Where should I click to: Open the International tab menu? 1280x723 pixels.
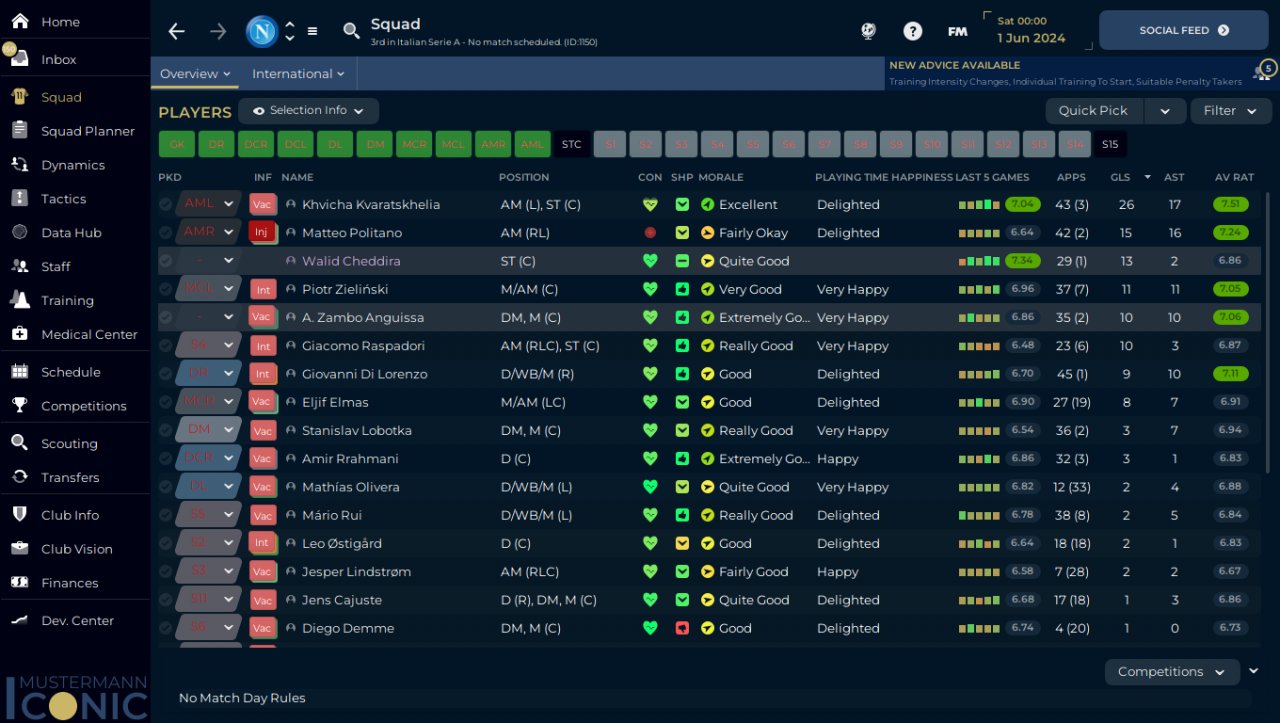coord(298,74)
